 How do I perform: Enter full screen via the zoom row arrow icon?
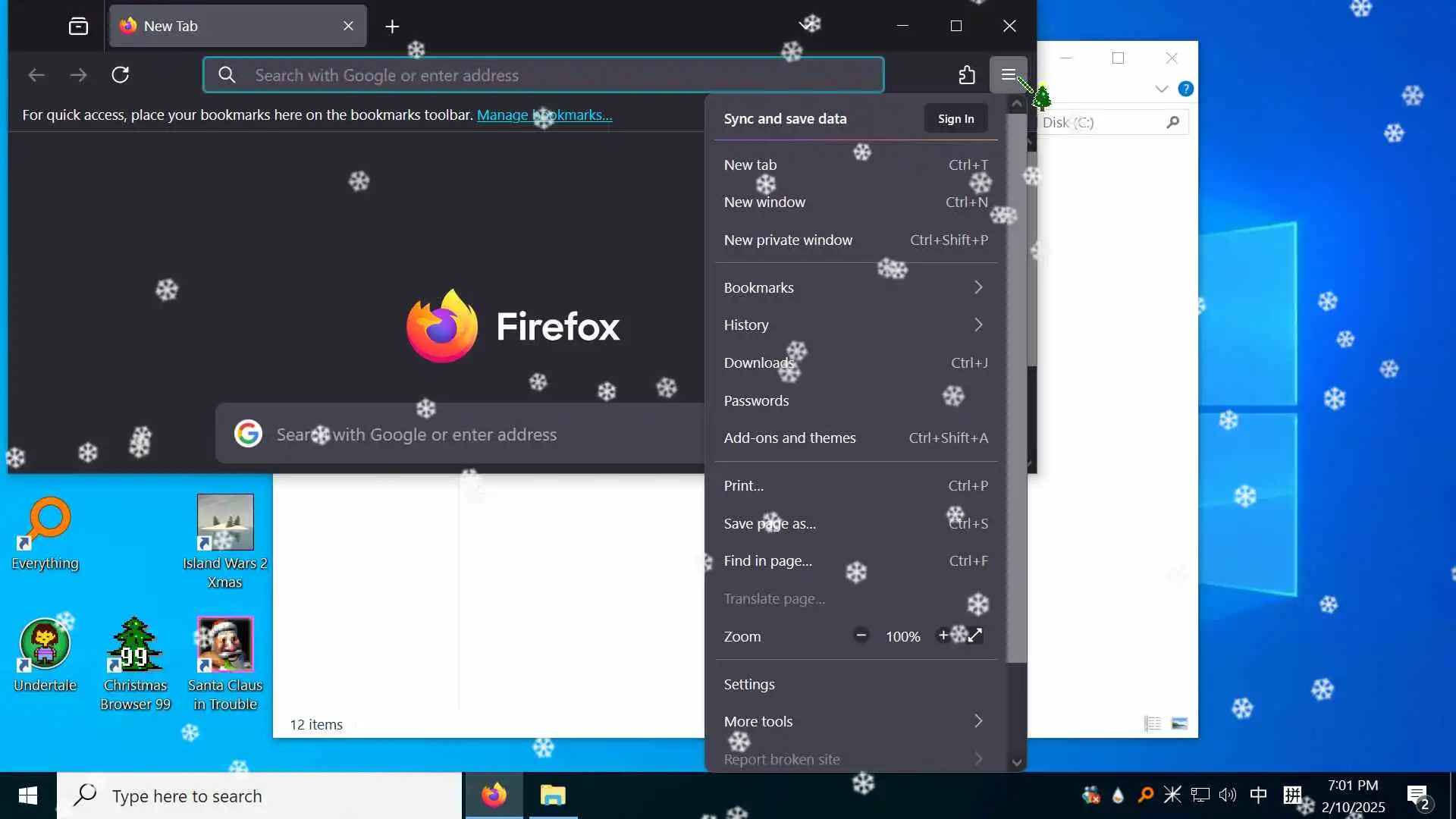pyautogui.click(x=975, y=635)
